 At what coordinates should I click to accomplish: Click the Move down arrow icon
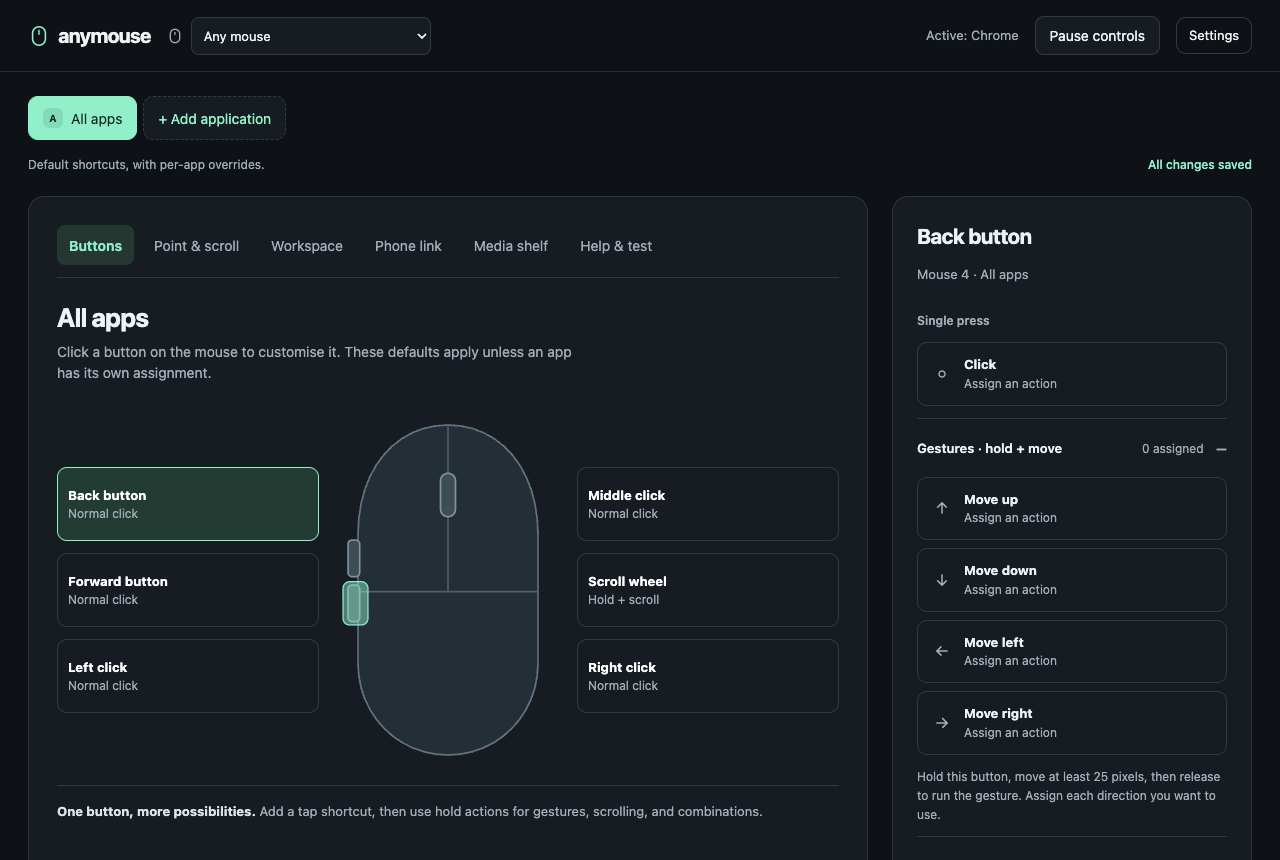tap(942, 580)
